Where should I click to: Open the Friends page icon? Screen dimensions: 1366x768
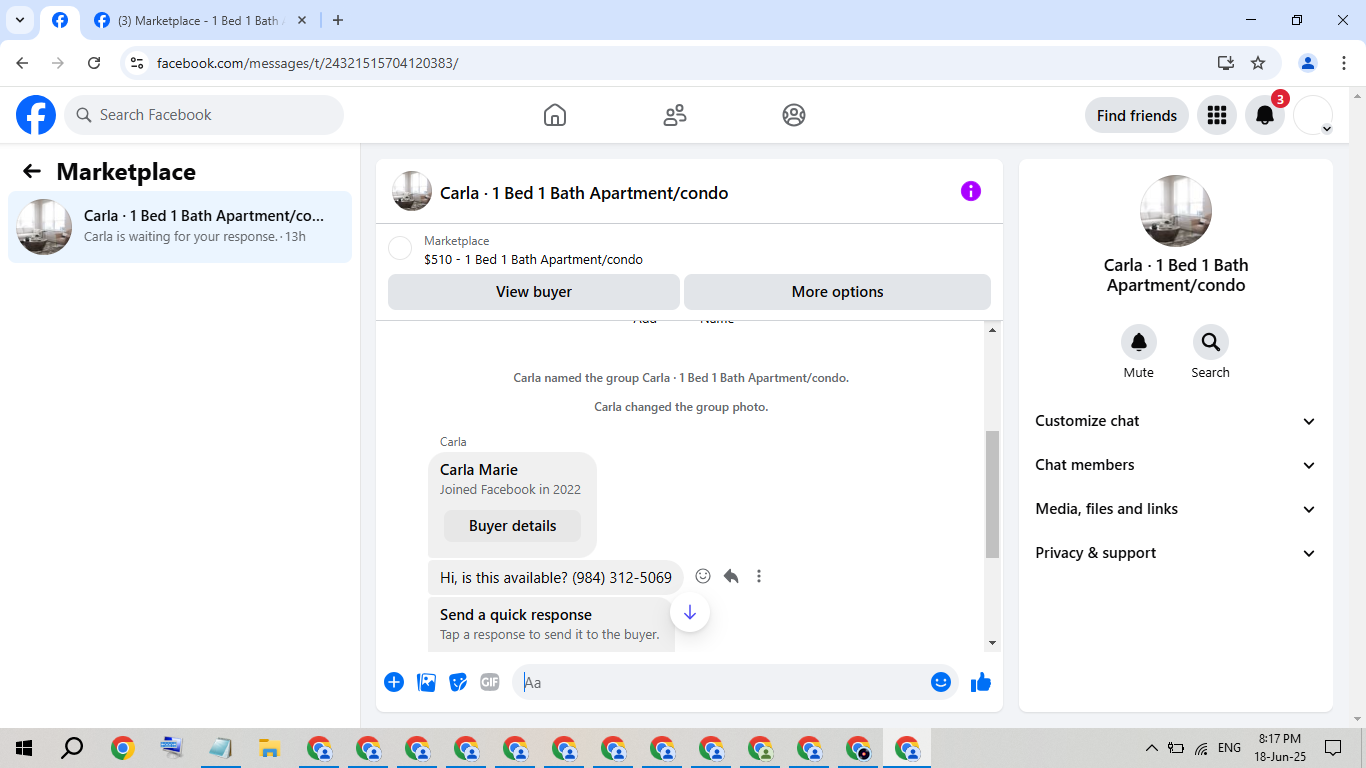tap(675, 115)
